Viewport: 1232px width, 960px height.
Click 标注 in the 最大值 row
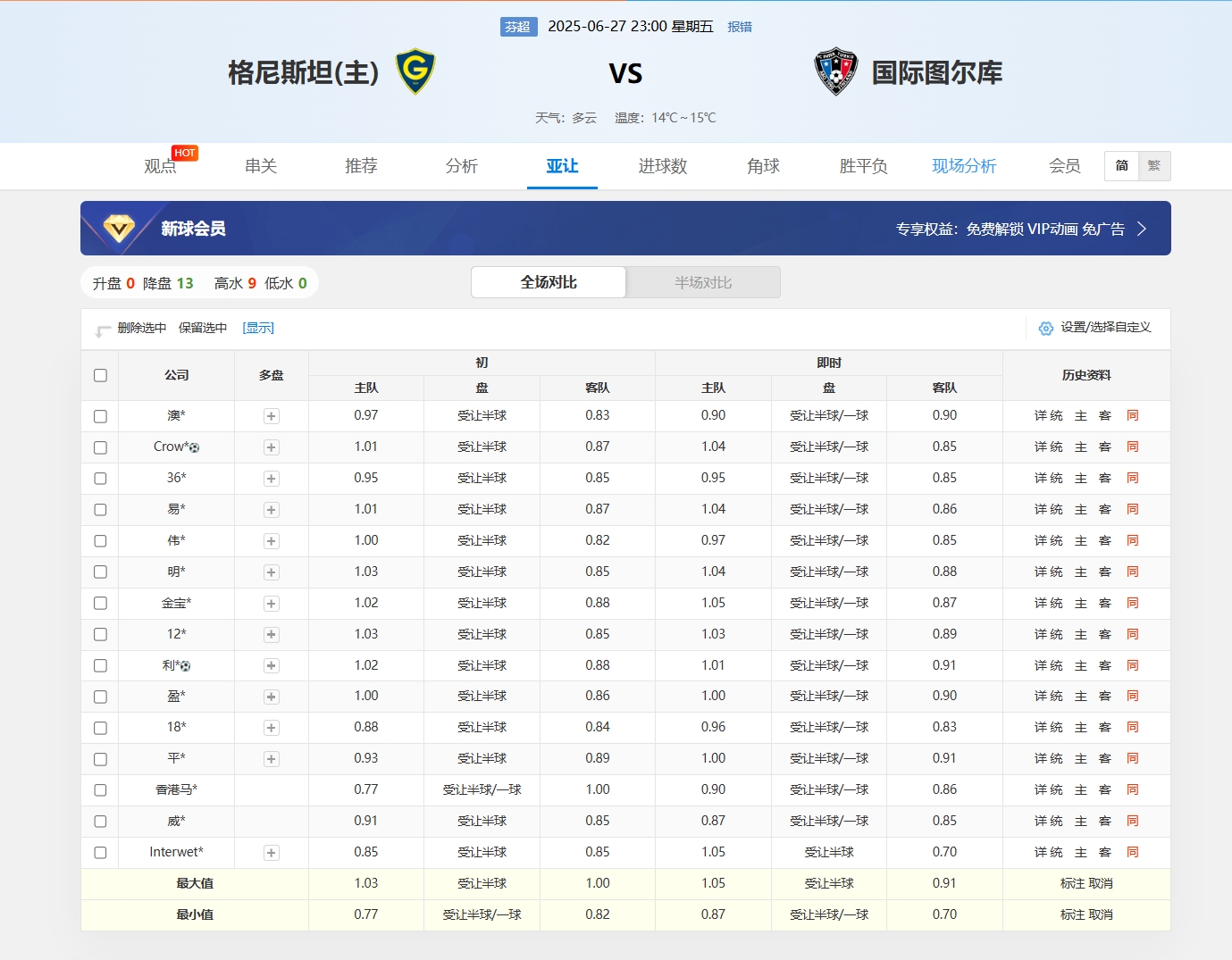(1072, 883)
